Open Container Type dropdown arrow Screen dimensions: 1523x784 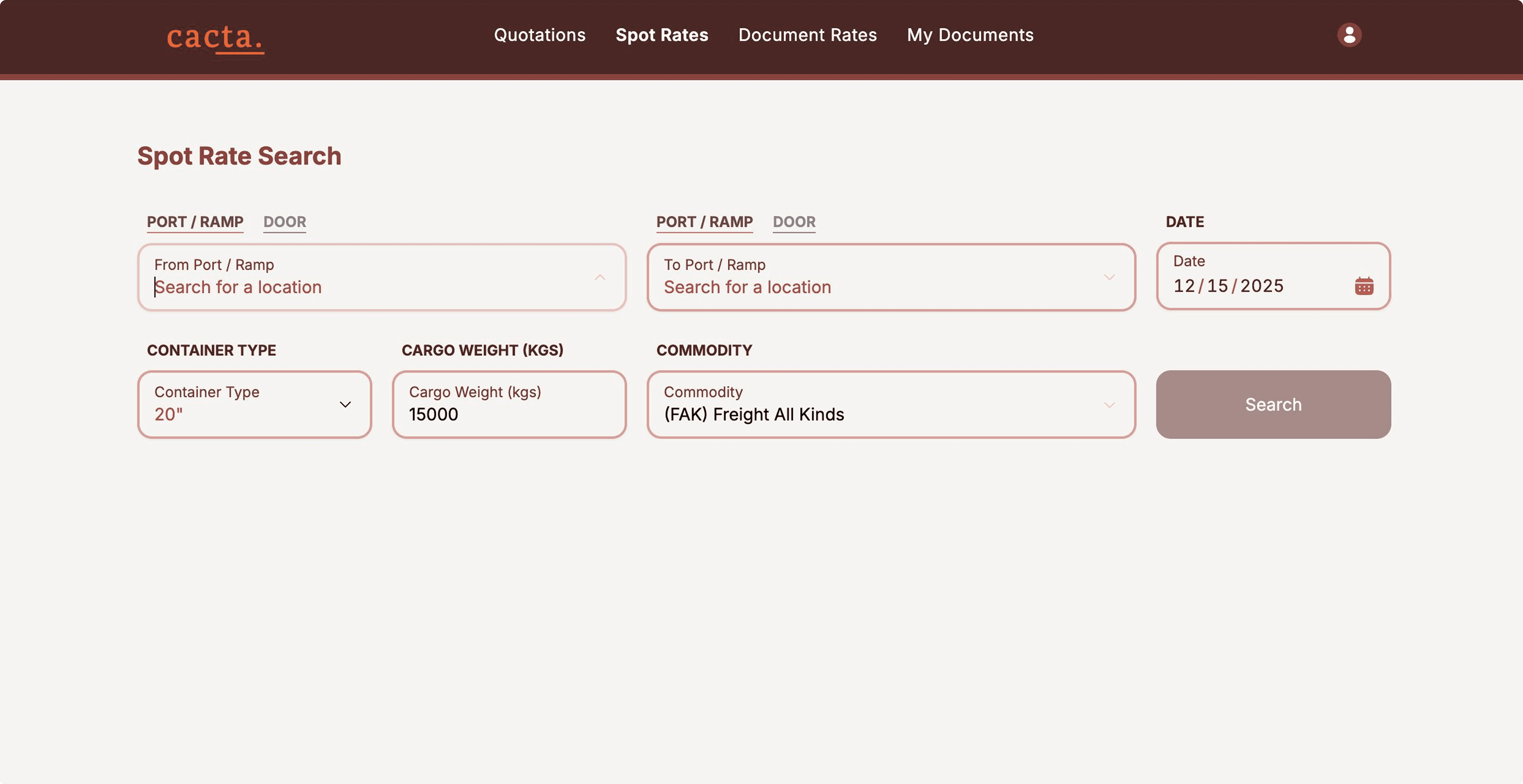(345, 405)
